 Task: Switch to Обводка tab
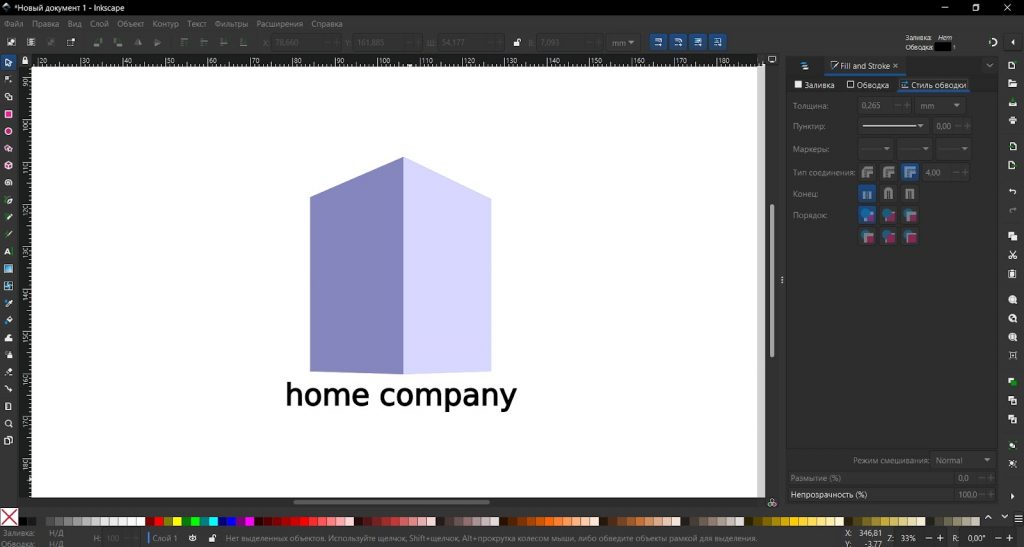867,85
